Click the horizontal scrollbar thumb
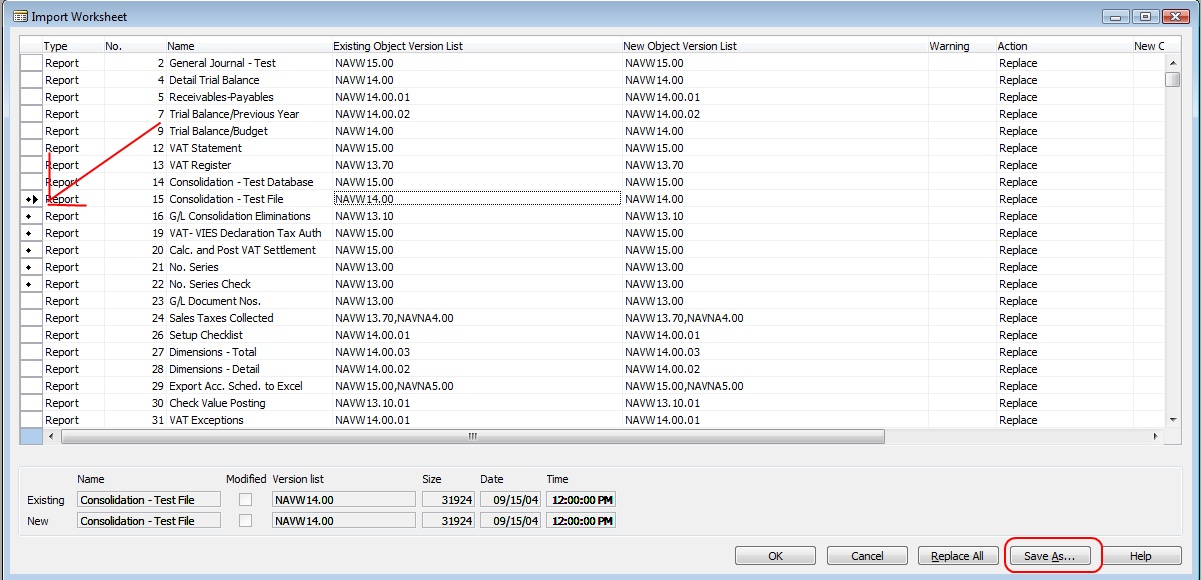This screenshot has width=1201, height=580. coord(472,437)
